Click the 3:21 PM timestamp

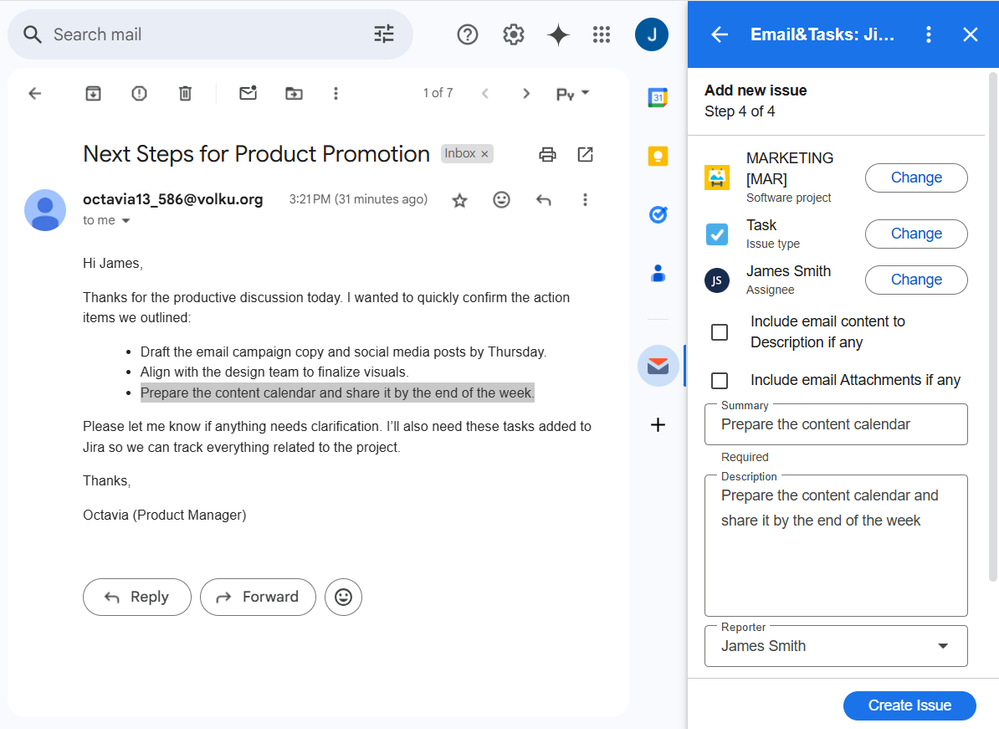tap(358, 199)
